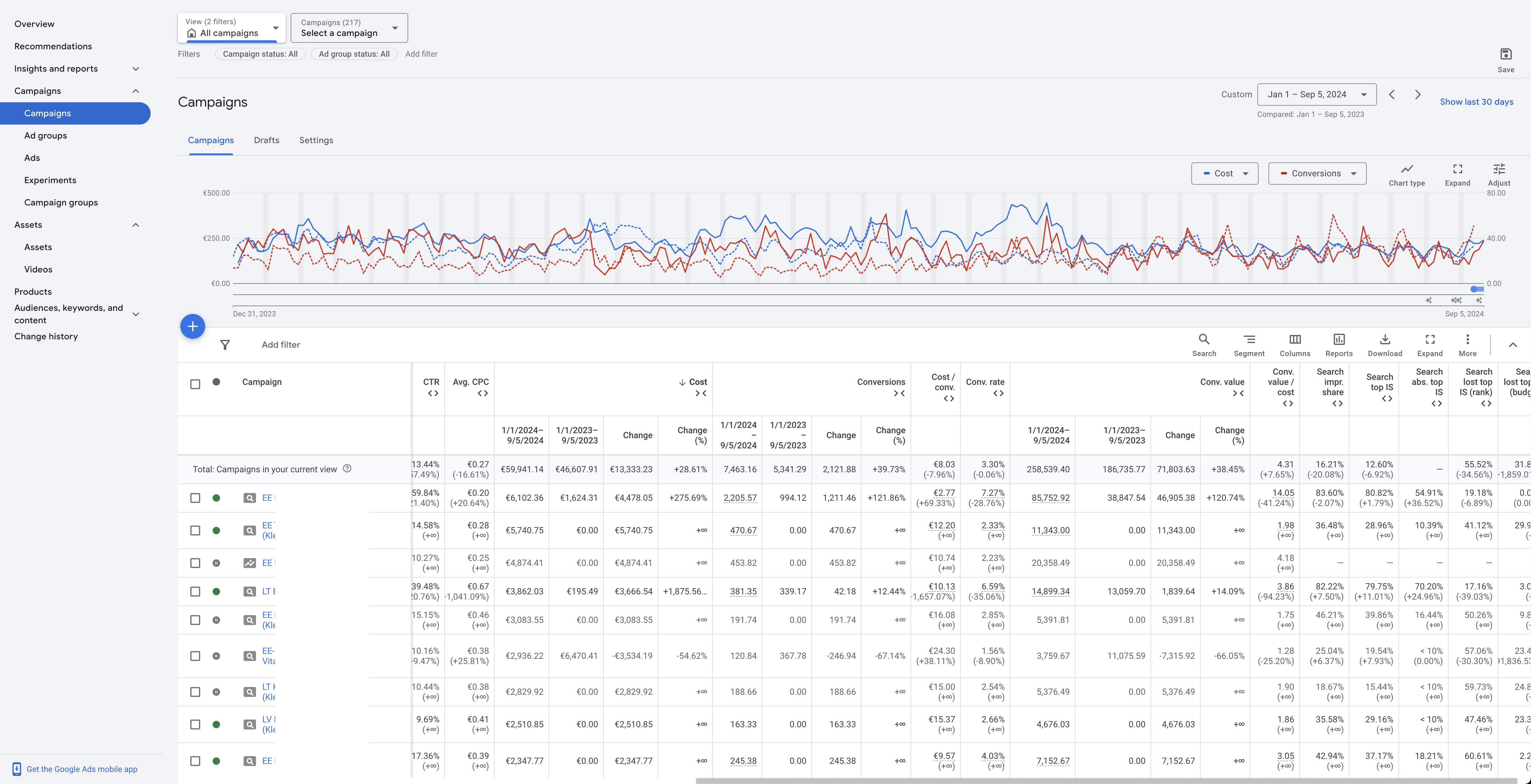The width and height of the screenshot is (1531, 784).
Task: Open Videos in the sidebar
Action: pyautogui.click(x=38, y=269)
